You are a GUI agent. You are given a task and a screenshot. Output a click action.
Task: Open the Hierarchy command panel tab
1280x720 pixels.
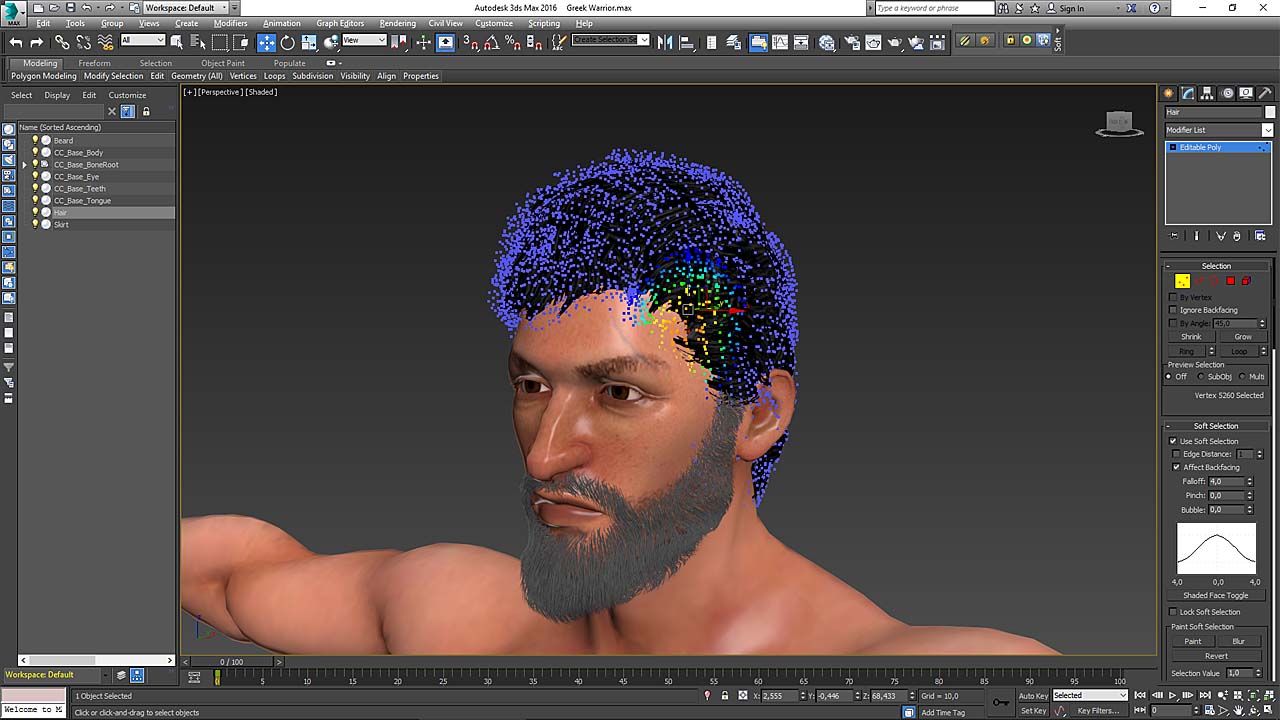[1207, 93]
